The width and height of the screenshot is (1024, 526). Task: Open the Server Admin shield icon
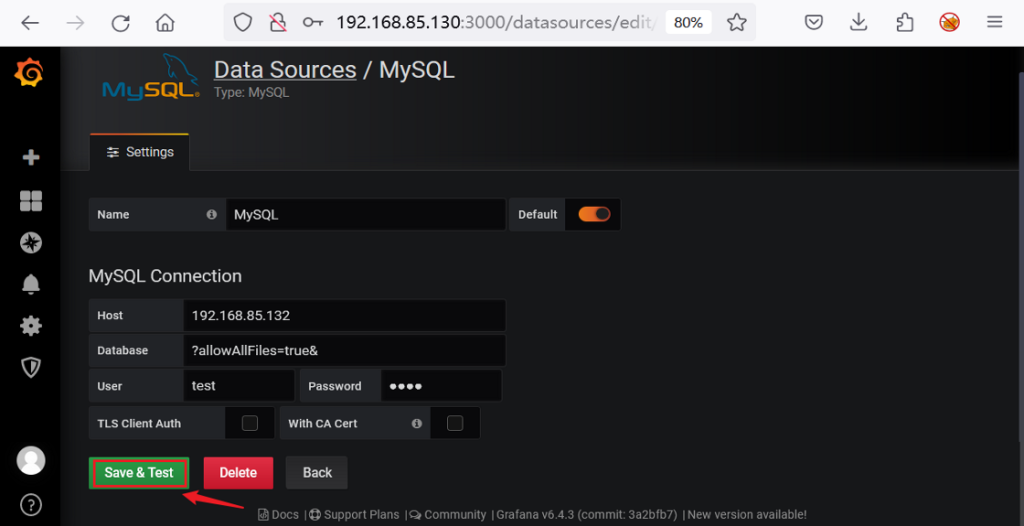tap(31, 367)
